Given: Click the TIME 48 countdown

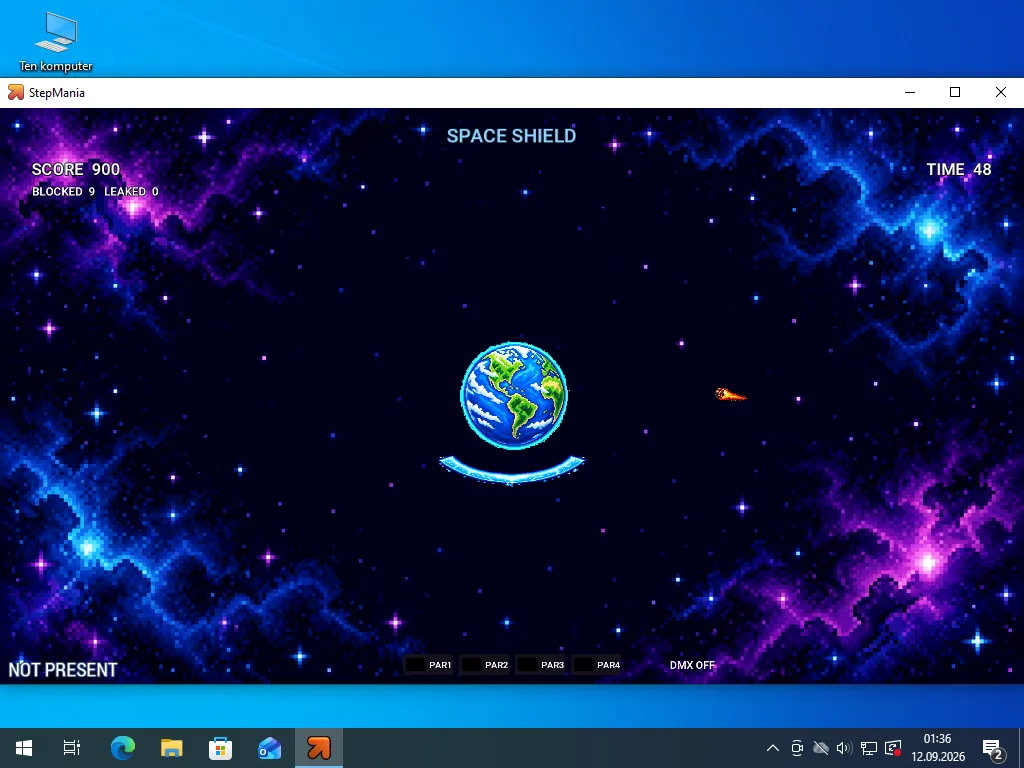Looking at the screenshot, I should [959, 169].
